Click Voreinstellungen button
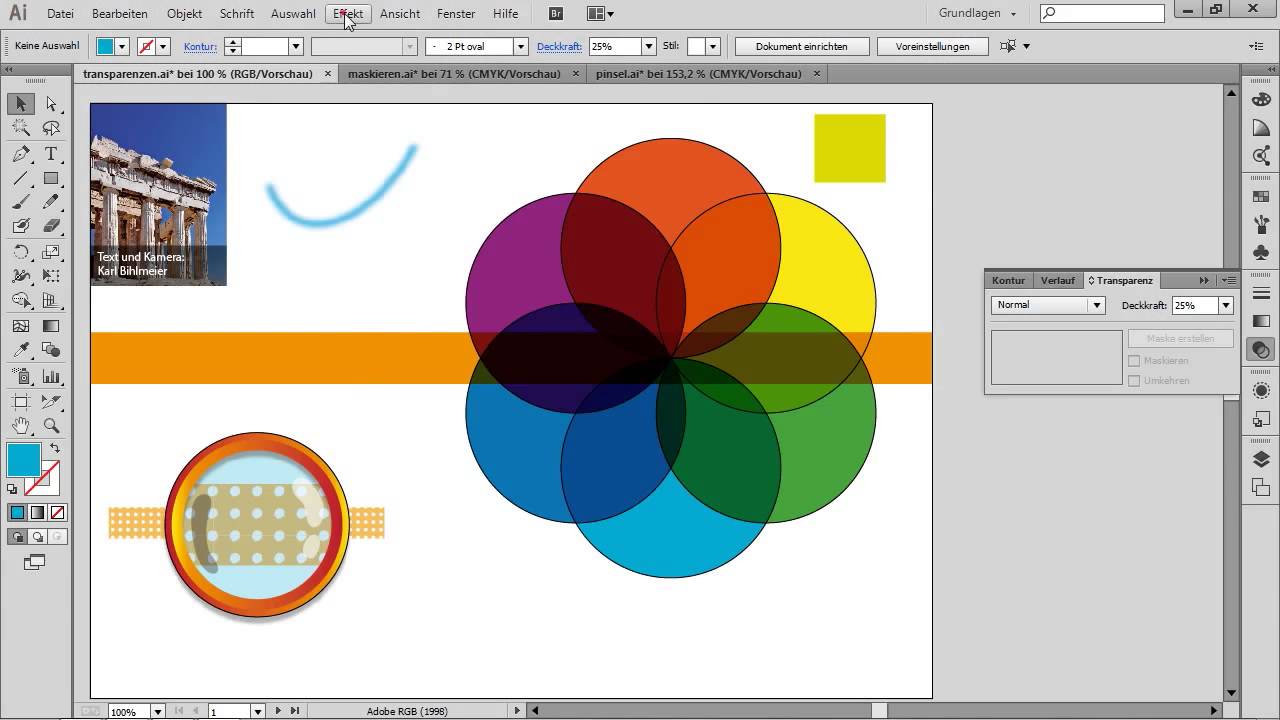Screen dimensions: 1280x720 click(x=933, y=46)
